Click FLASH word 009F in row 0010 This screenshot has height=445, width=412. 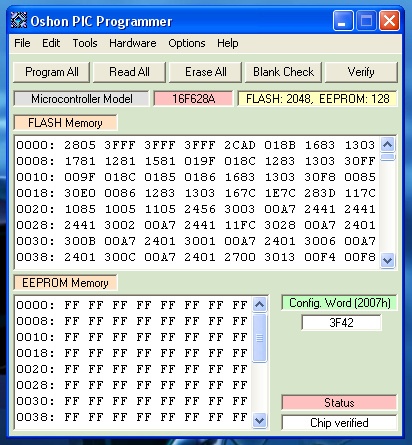[80, 177]
